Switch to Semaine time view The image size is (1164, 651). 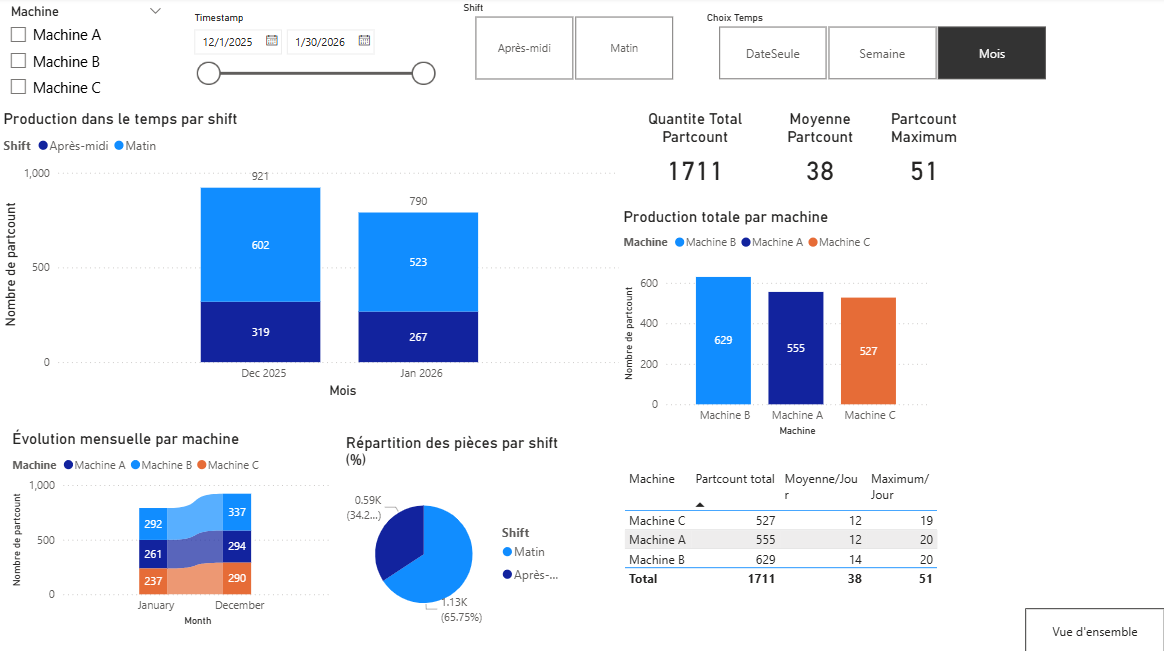tap(882, 53)
